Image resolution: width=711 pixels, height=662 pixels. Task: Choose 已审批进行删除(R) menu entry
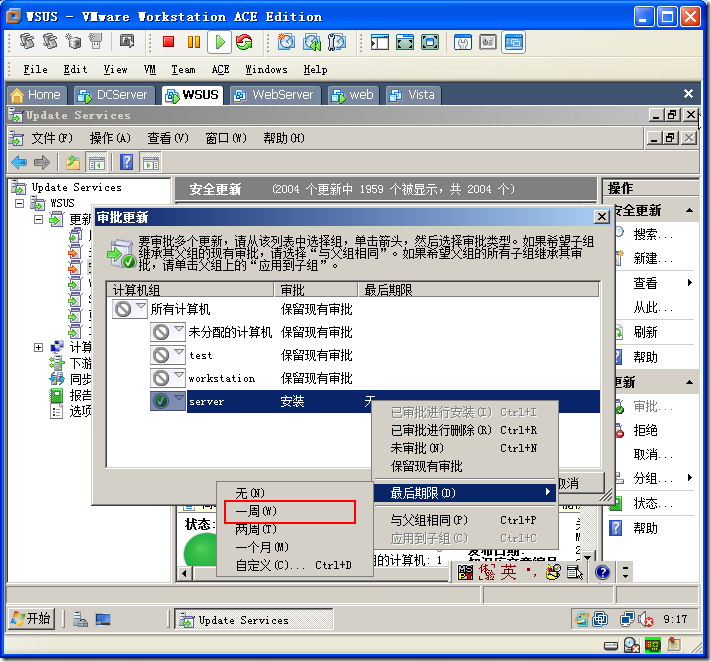pos(465,430)
